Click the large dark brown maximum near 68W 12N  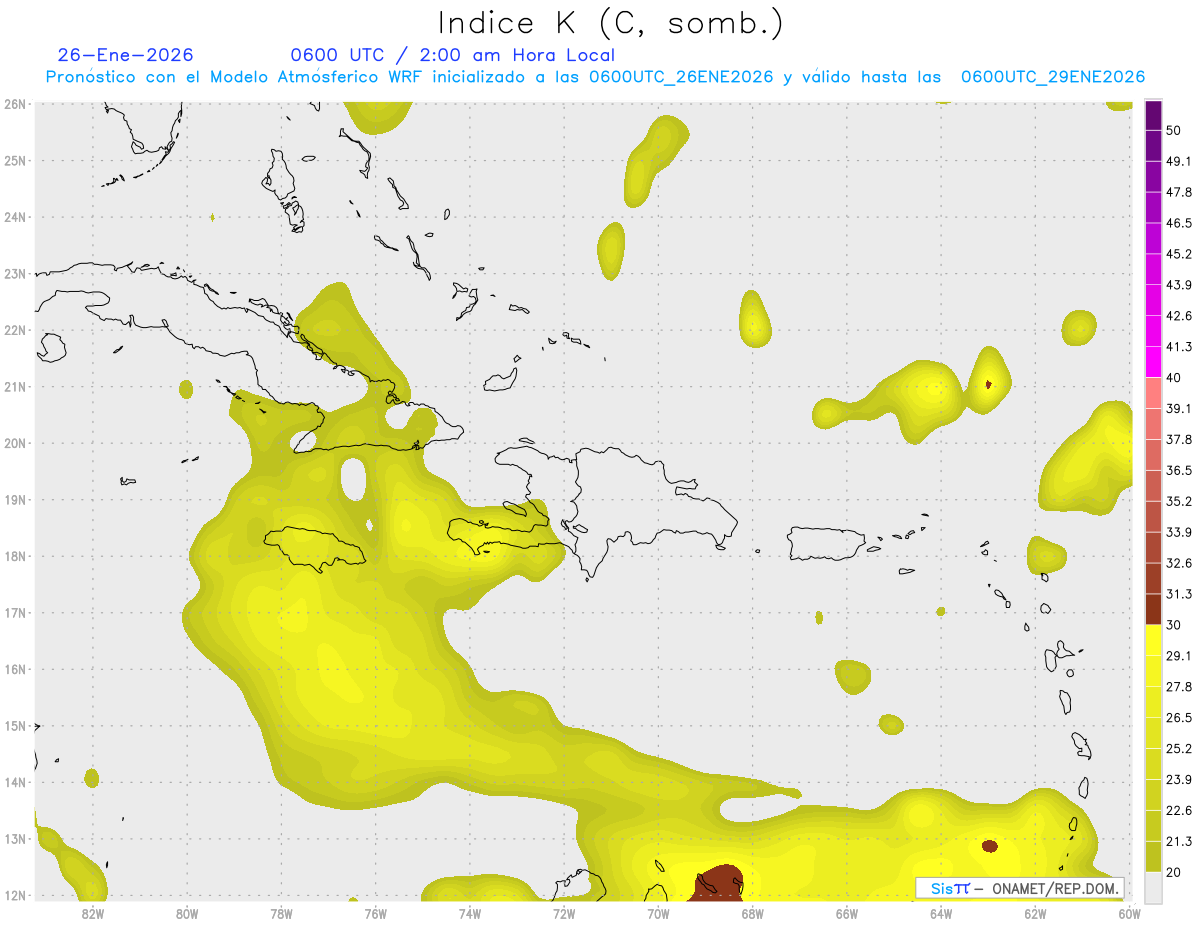tap(719, 883)
